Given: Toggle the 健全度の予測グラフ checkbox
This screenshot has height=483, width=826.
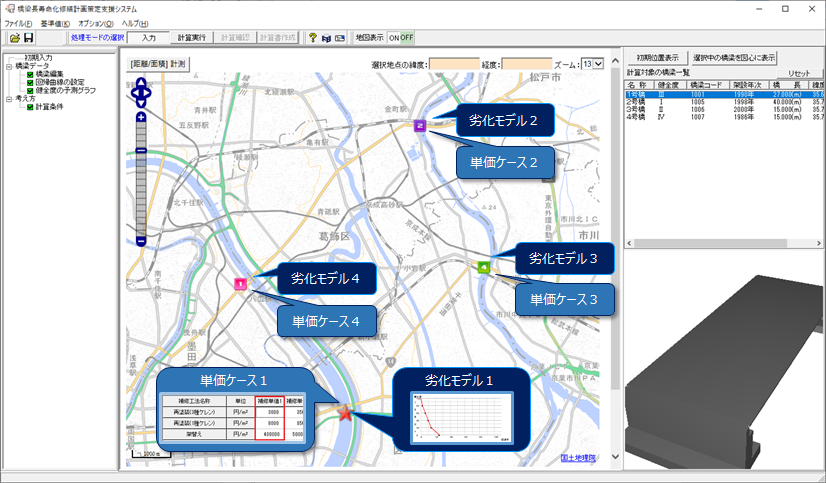Looking at the screenshot, I should coord(30,90).
